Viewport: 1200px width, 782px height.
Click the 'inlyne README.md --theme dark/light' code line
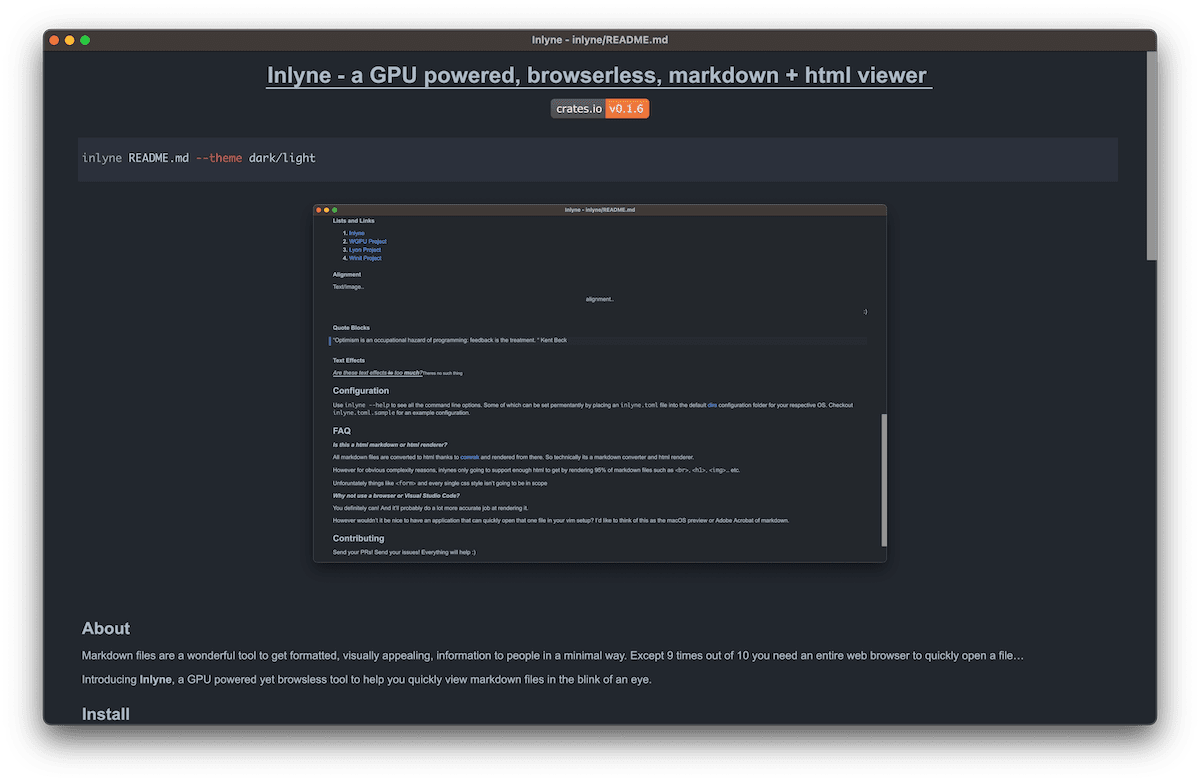coord(199,158)
